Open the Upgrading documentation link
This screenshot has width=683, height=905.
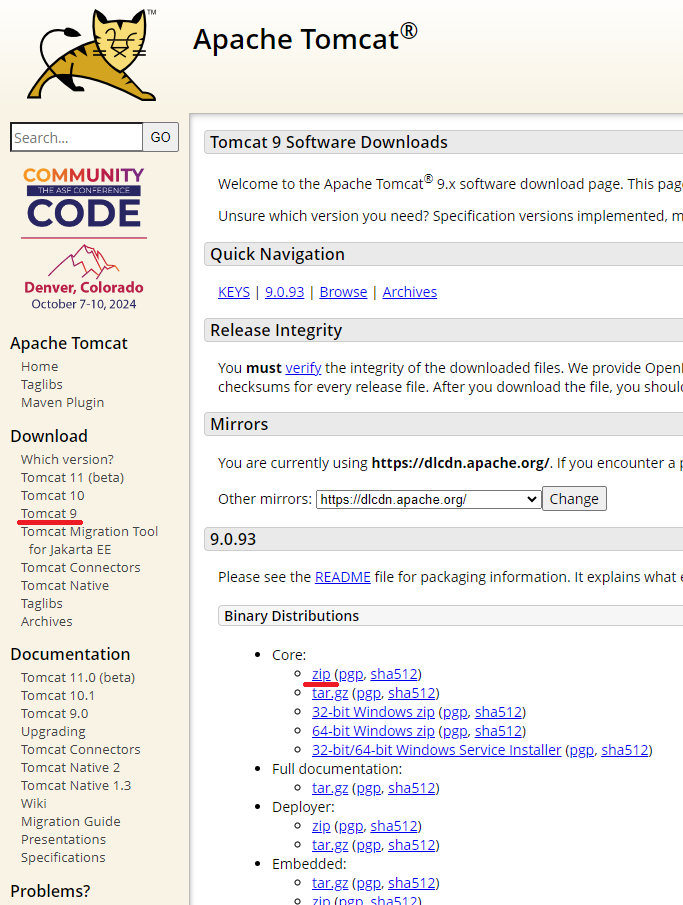(53, 732)
